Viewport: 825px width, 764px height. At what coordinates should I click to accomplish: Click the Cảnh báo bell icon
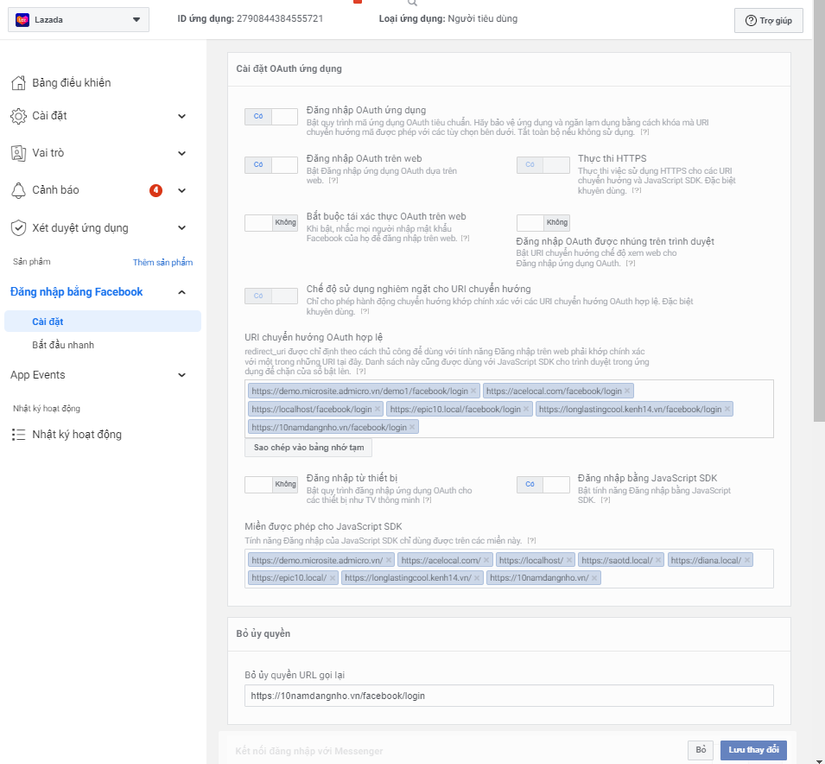tap(18, 190)
